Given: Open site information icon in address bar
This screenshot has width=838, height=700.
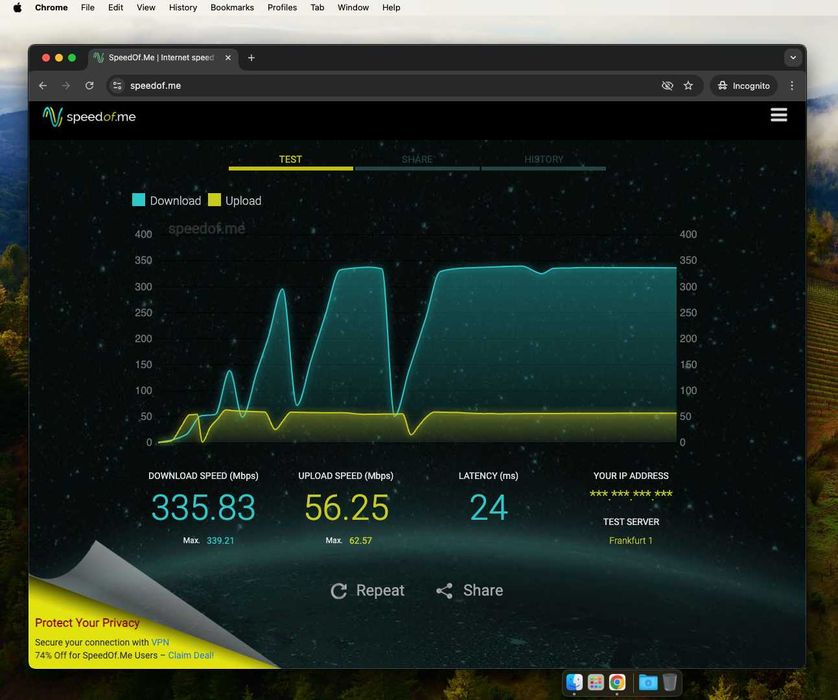Looking at the screenshot, I should tap(117, 85).
